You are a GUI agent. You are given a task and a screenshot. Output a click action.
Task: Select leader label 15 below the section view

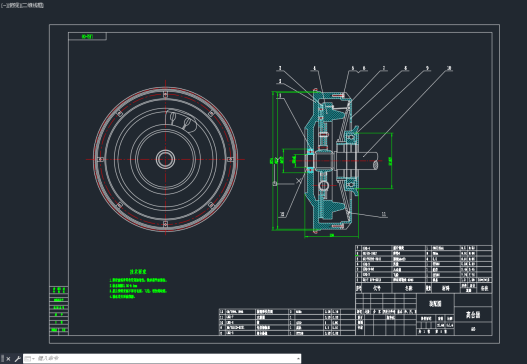(x=282, y=214)
